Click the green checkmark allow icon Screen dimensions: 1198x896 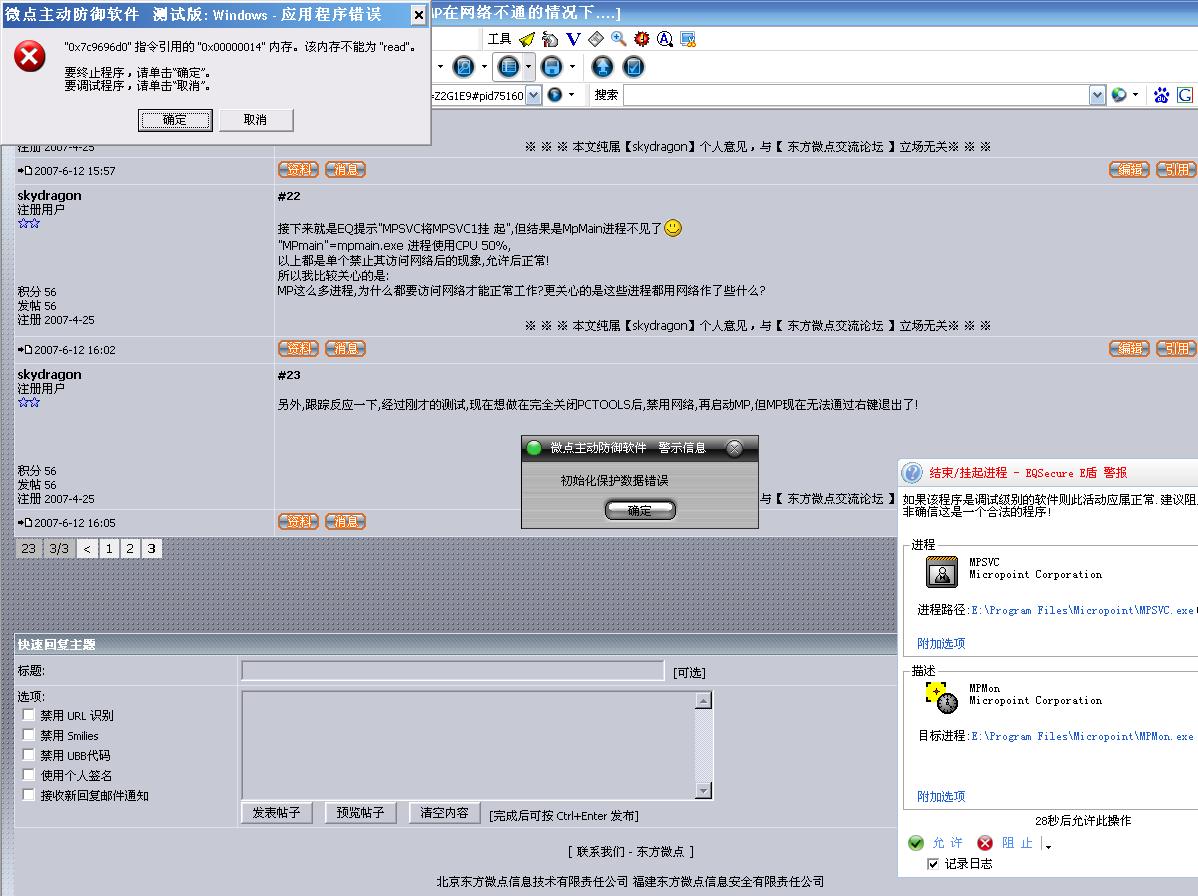pos(915,843)
